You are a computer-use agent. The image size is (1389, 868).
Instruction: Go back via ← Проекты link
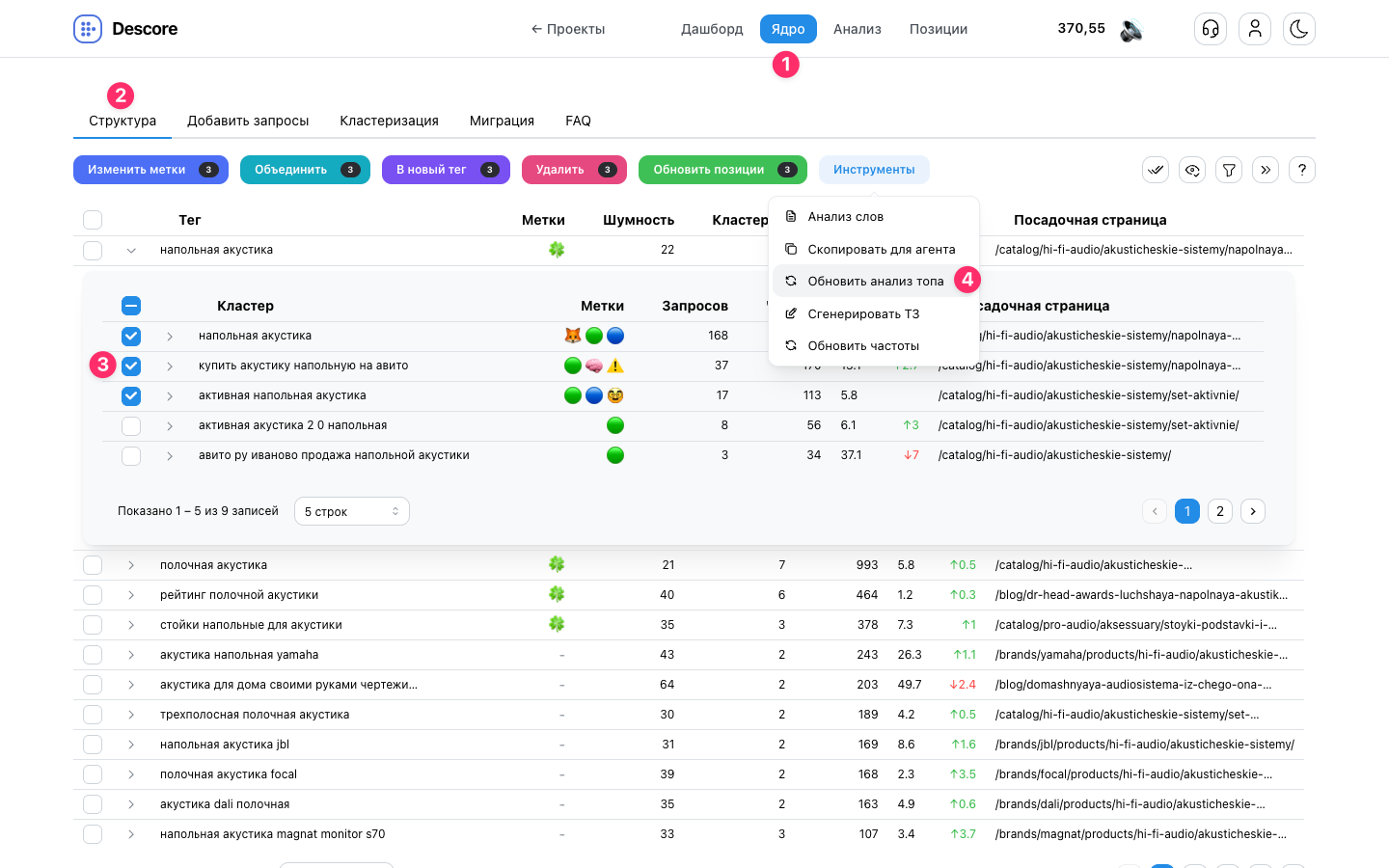coord(568,29)
